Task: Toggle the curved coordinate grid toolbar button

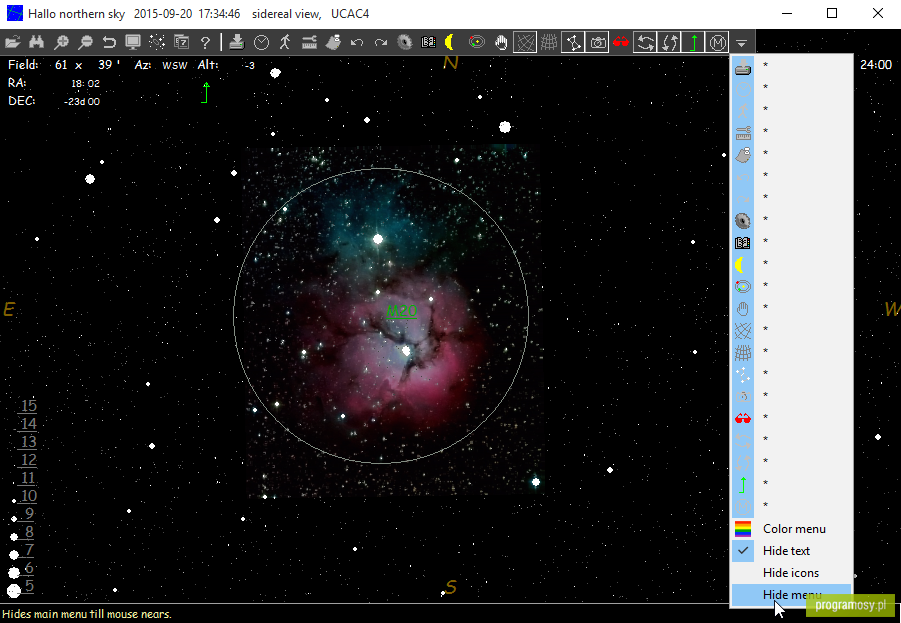Action: coord(549,42)
